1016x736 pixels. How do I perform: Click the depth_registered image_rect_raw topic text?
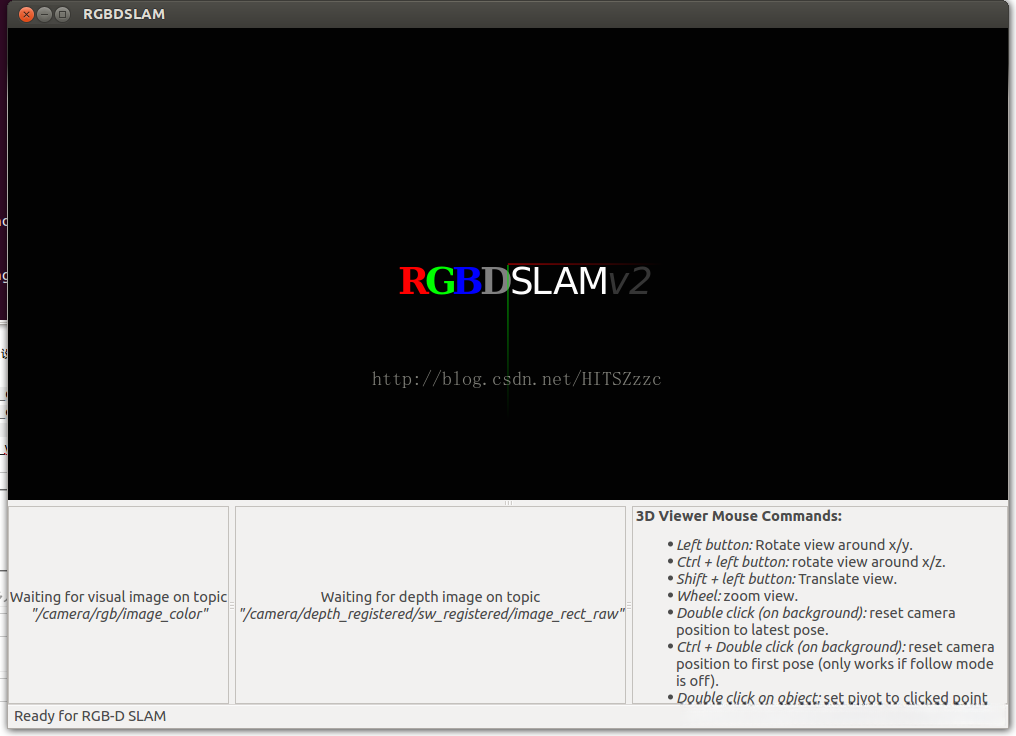pos(432,614)
